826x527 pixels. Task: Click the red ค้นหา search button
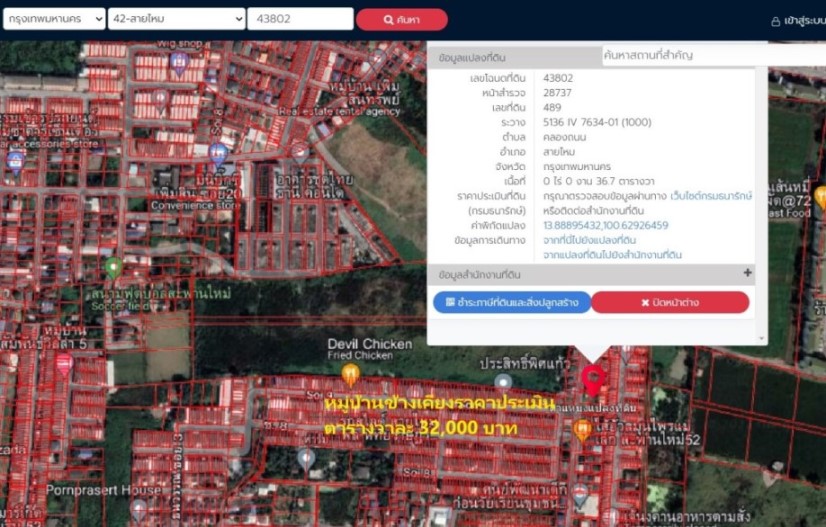(x=402, y=19)
